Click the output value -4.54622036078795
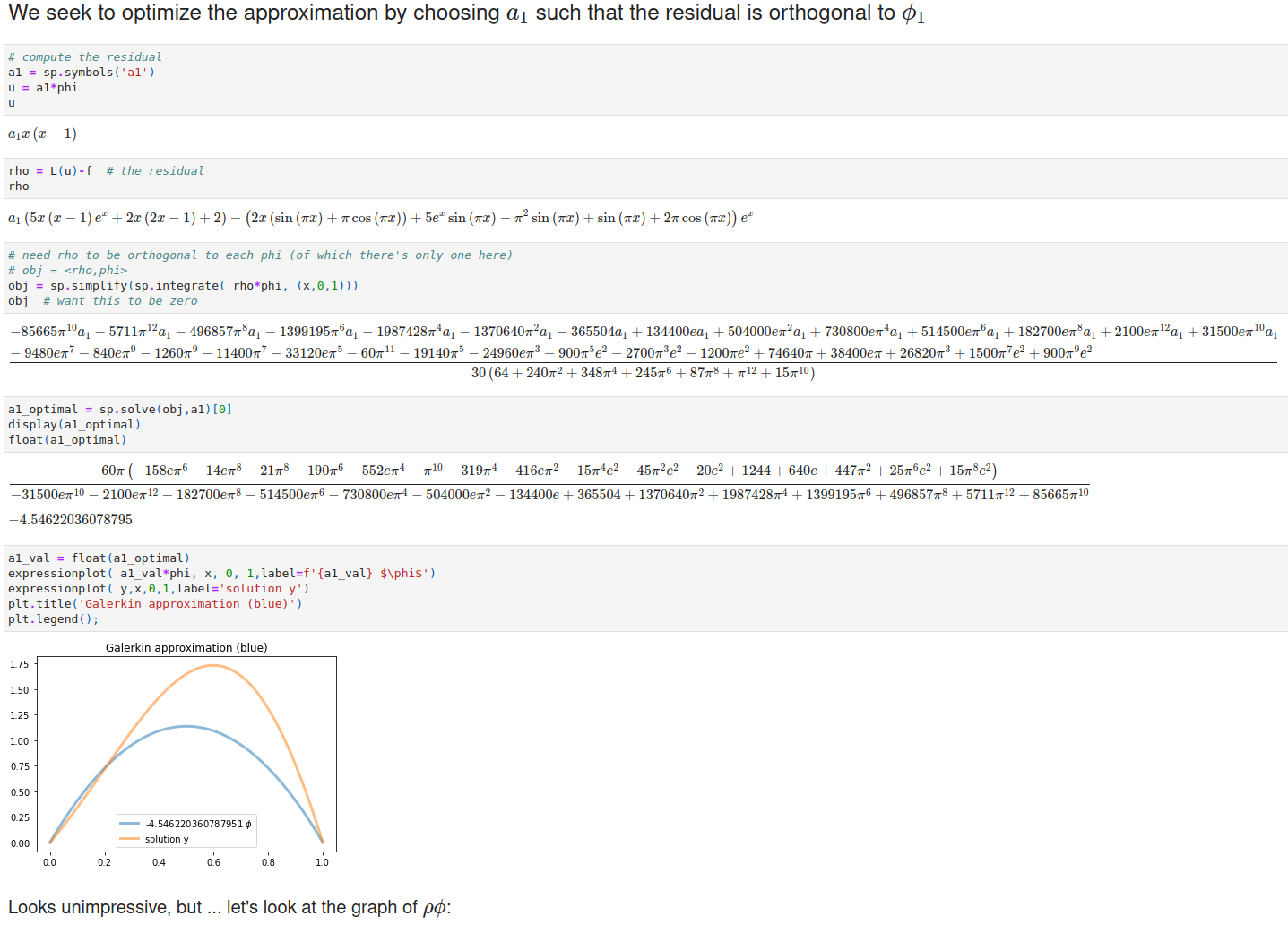 click(71, 520)
